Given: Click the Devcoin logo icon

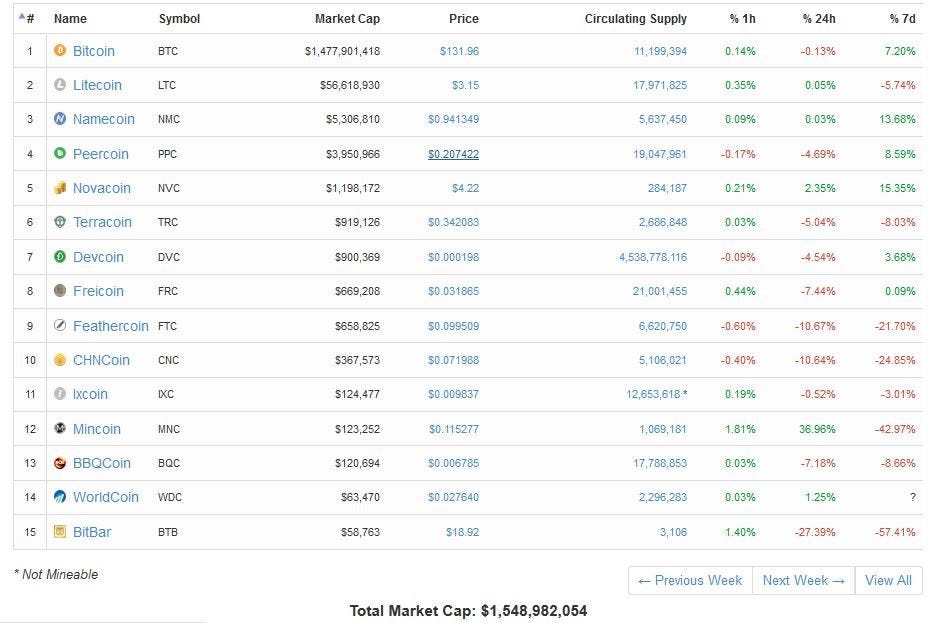Looking at the screenshot, I should [x=59, y=256].
